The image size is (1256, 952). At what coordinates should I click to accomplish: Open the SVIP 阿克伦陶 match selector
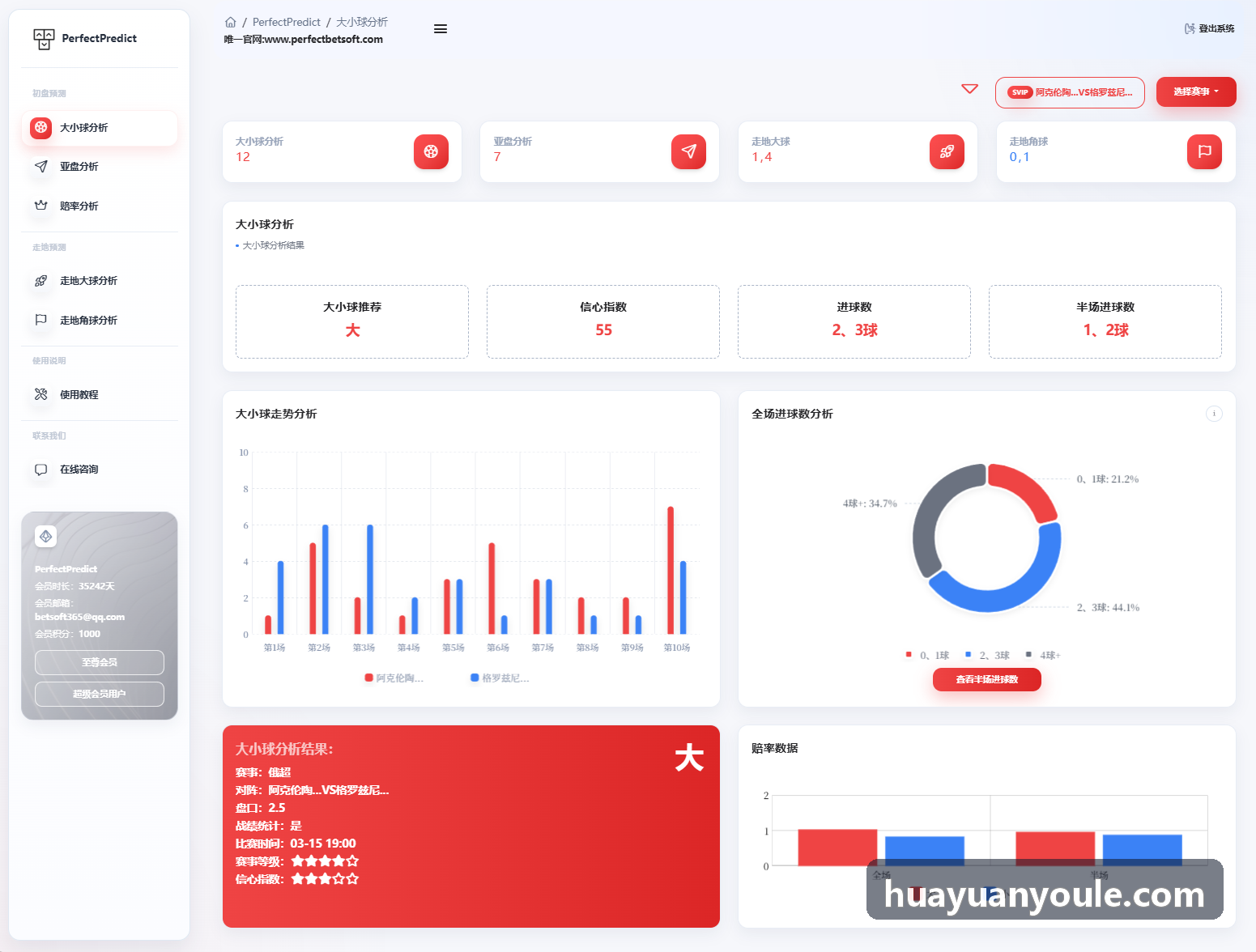(1070, 92)
